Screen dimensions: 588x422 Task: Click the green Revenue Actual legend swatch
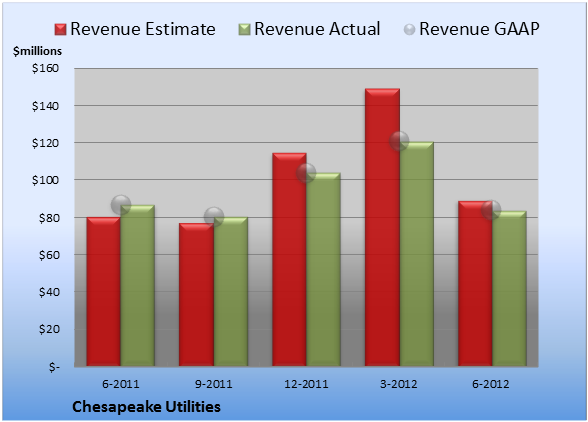point(244,30)
